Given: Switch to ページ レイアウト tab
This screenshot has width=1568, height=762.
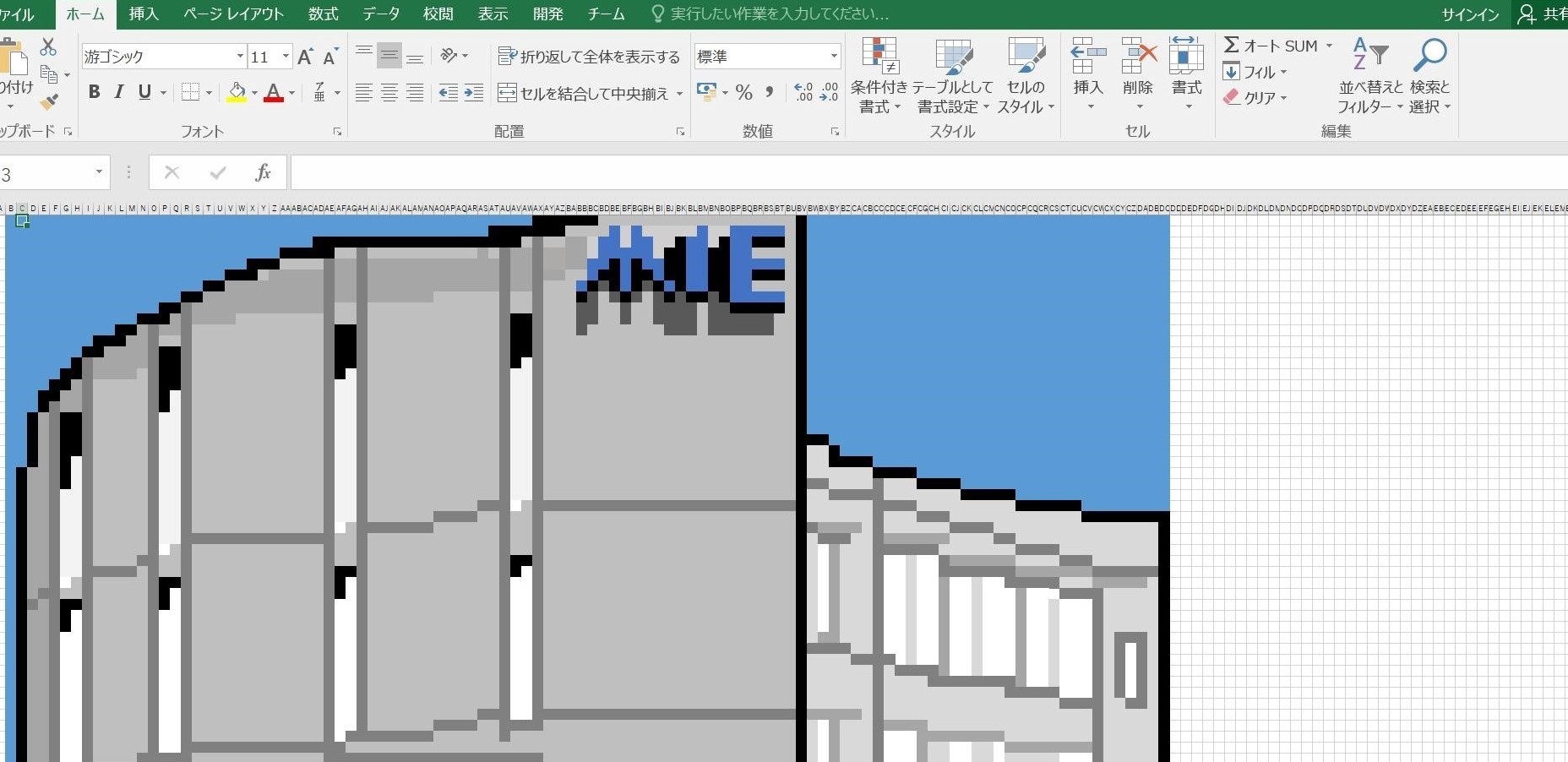Looking at the screenshot, I should (x=233, y=14).
